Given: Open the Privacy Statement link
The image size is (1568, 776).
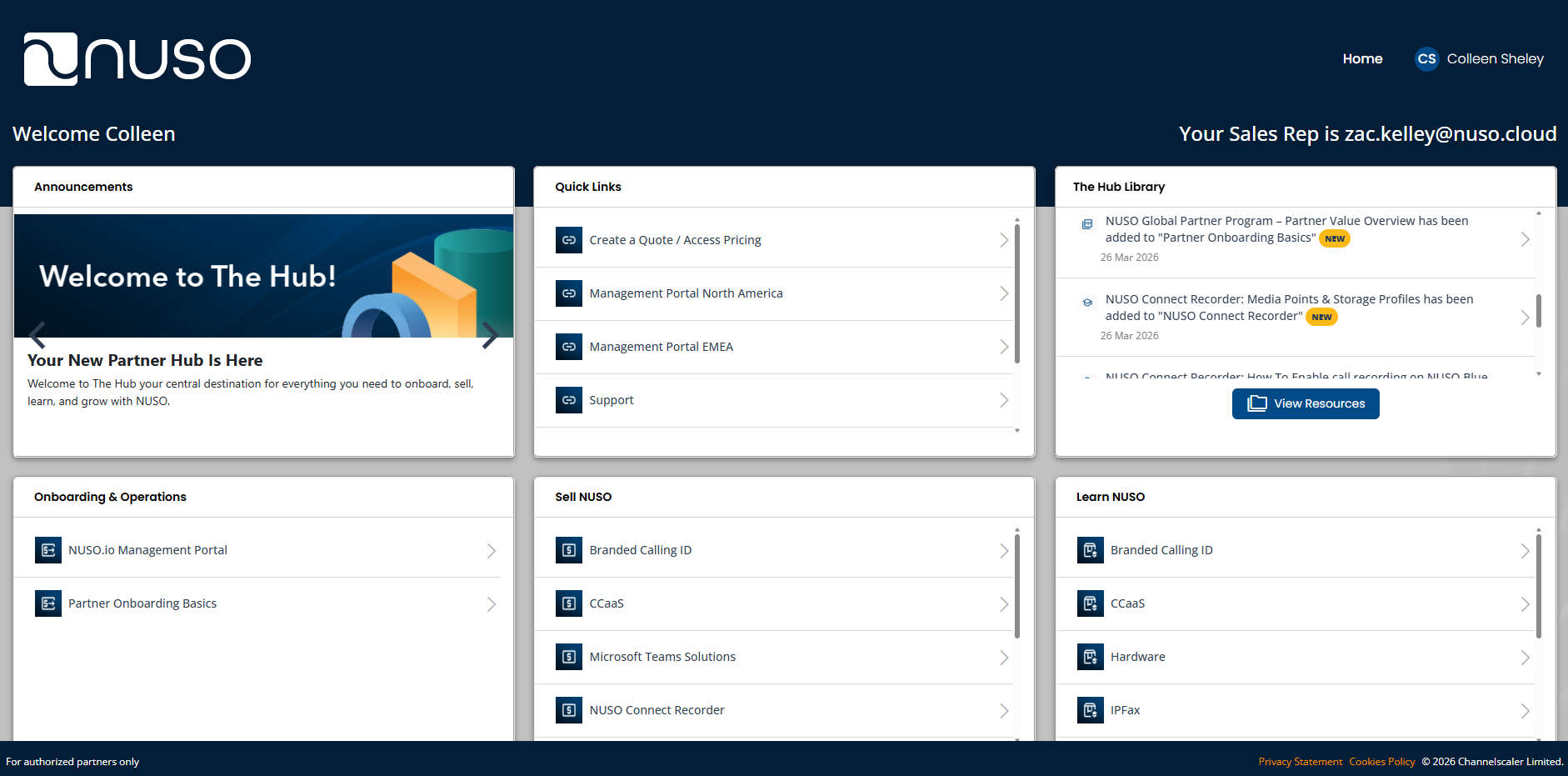Looking at the screenshot, I should click(1300, 762).
